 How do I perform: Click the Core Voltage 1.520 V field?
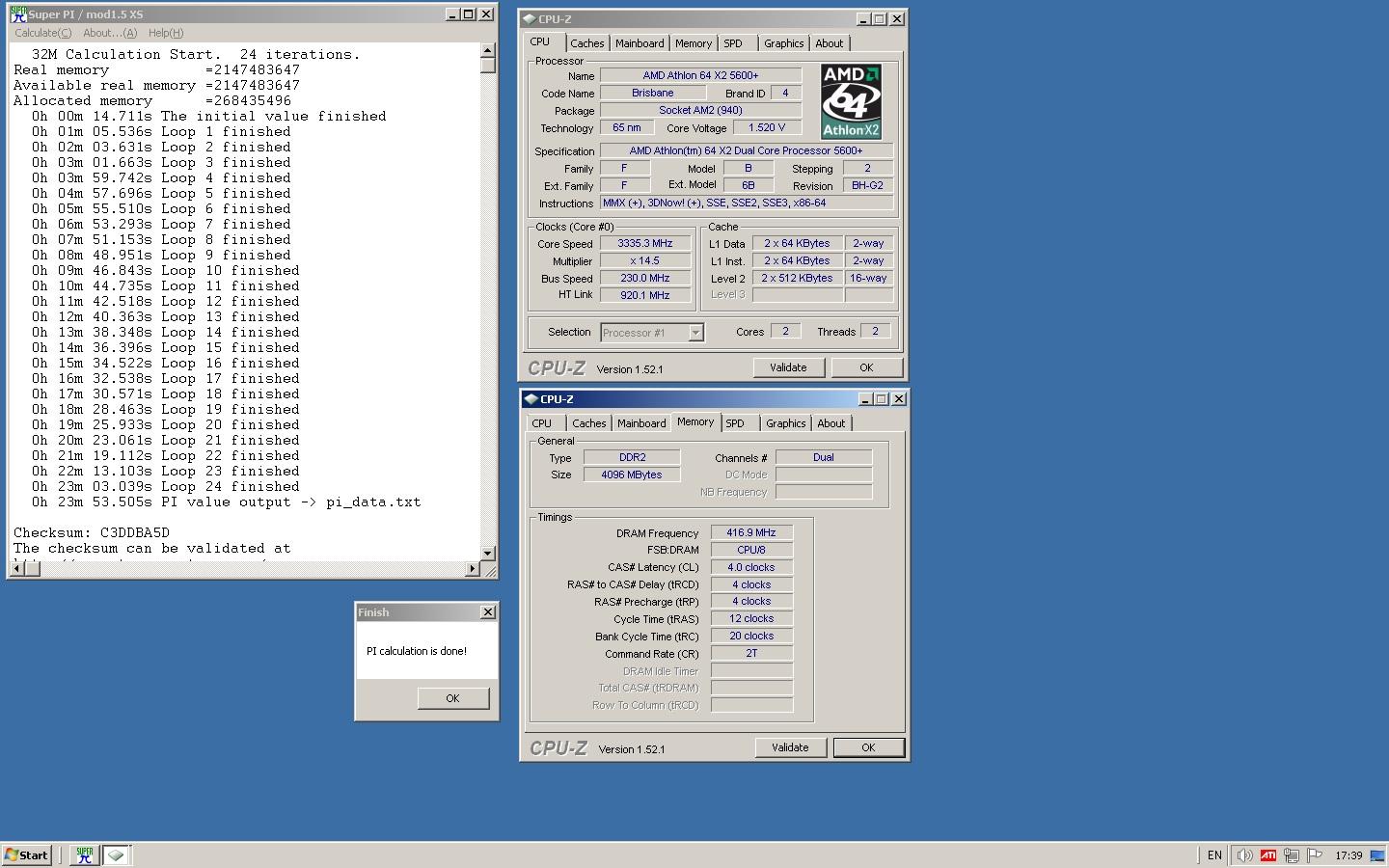(x=767, y=127)
